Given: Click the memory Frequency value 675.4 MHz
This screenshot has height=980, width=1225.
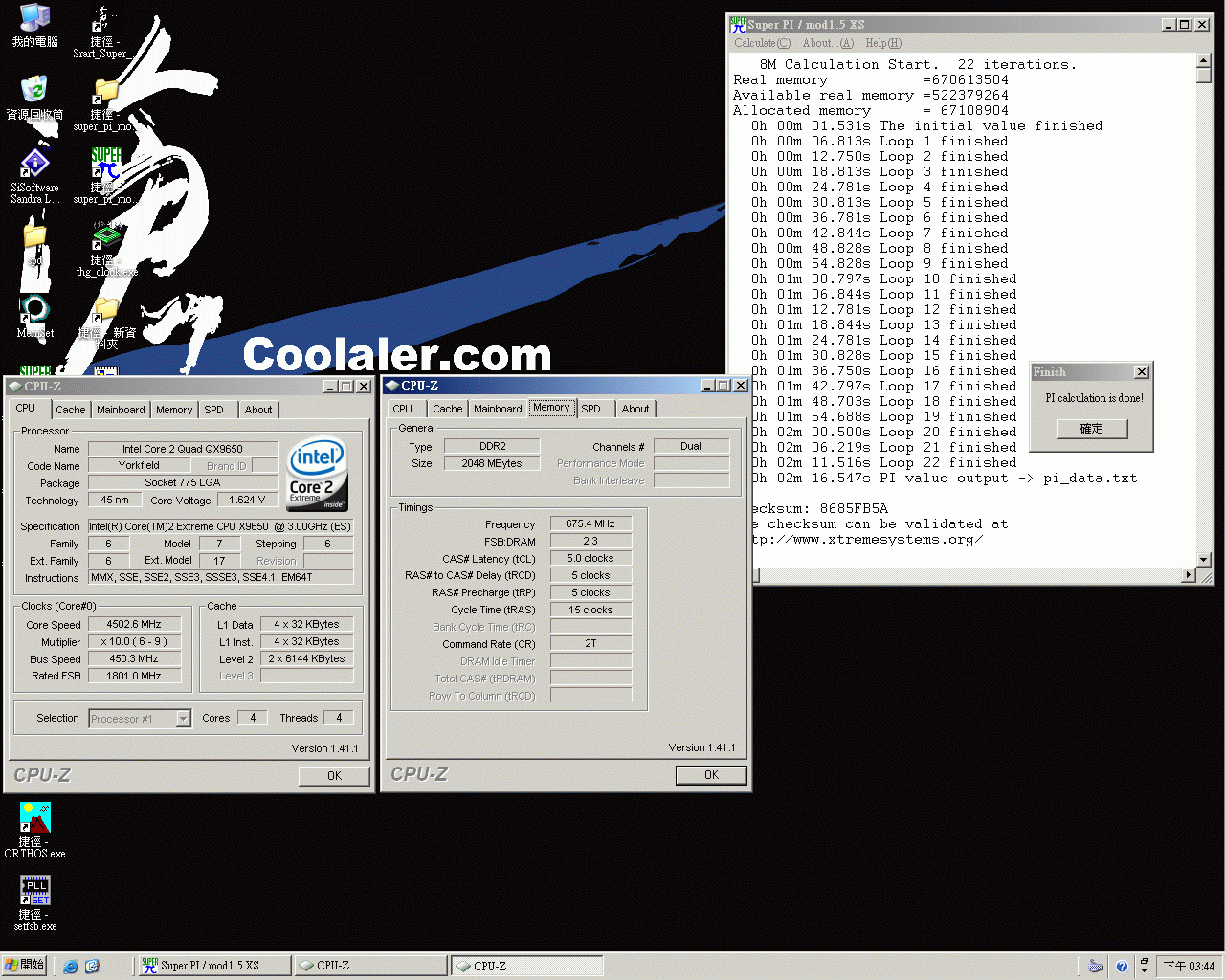Looking at the screenshot, I should pos(590,524).
